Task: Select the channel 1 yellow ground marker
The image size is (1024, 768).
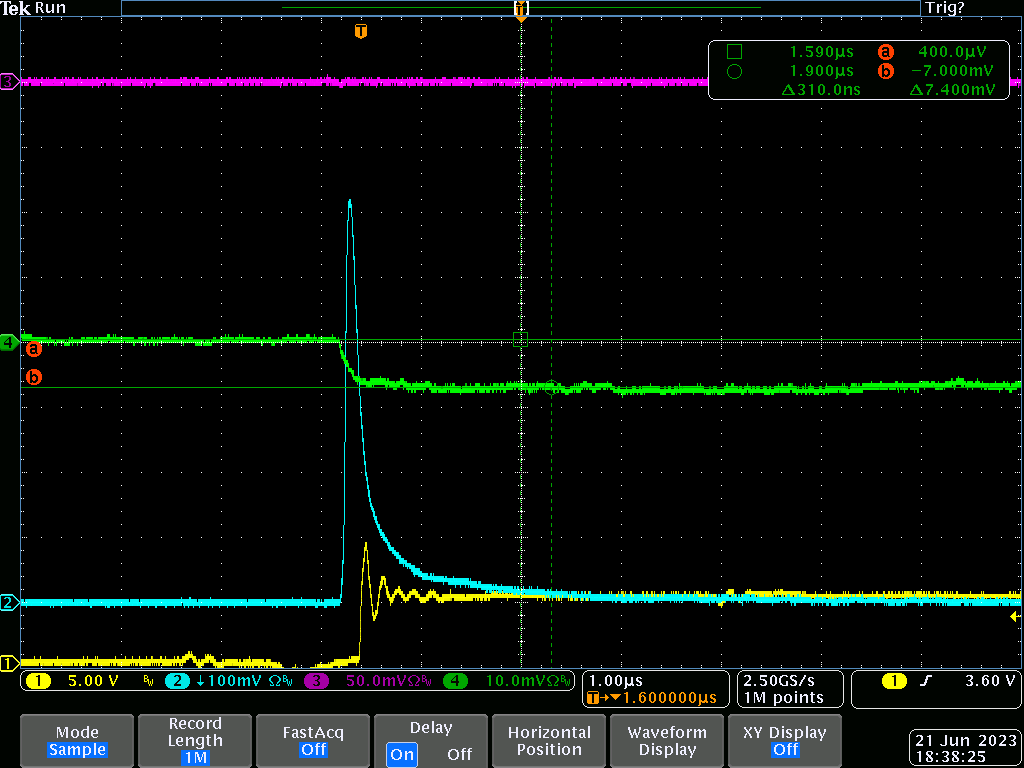Action: 9,663
